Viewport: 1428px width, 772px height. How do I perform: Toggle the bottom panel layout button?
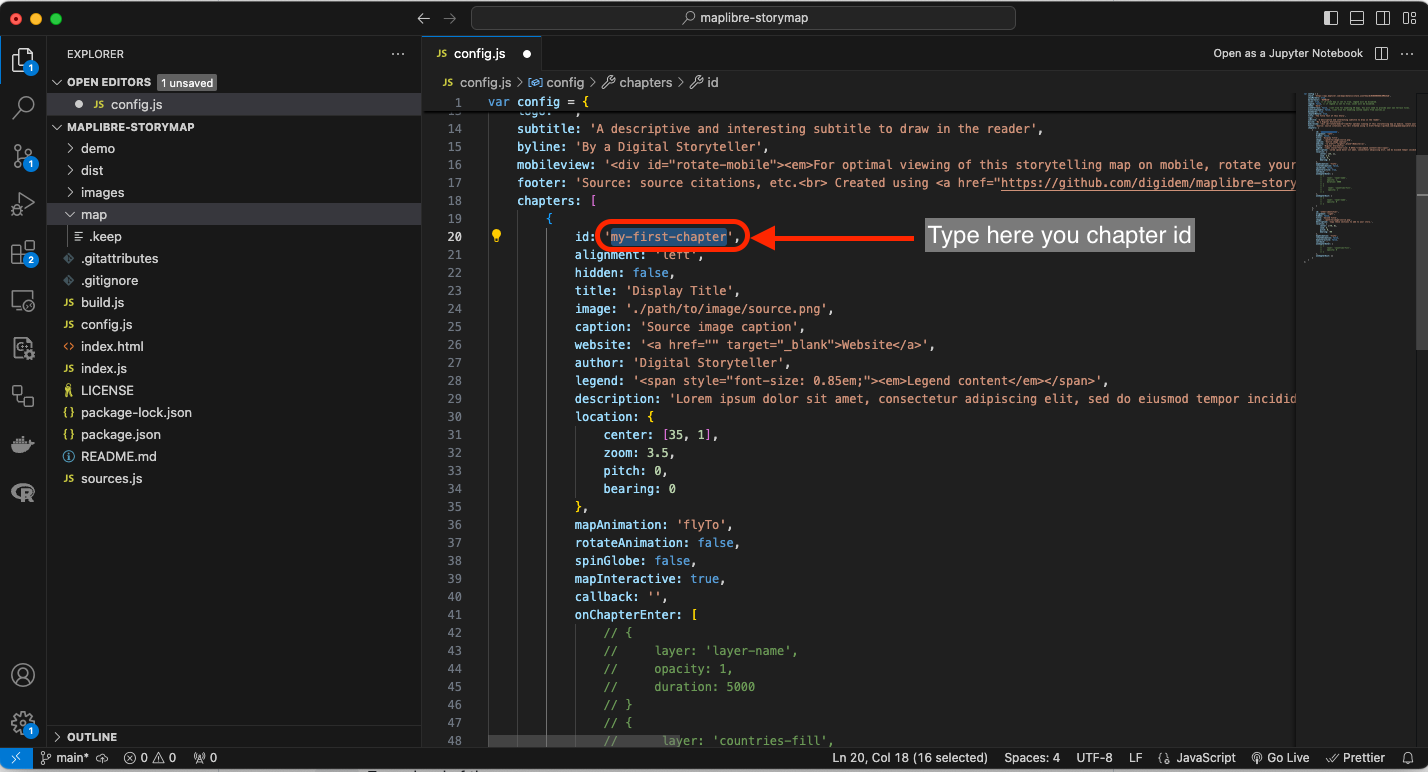(x=1357, y=18)
